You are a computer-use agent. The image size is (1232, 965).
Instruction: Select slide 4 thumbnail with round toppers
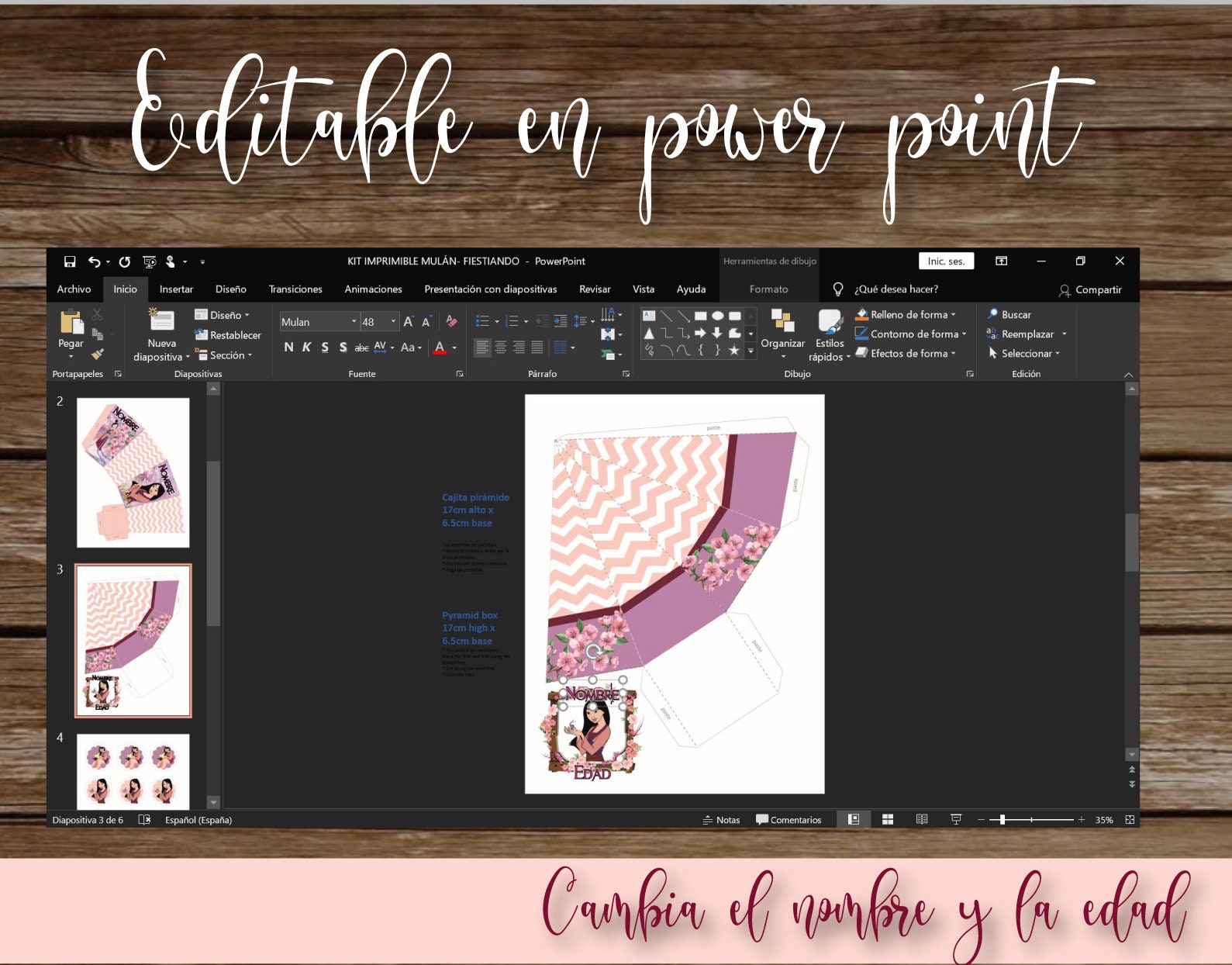[133, 771]
